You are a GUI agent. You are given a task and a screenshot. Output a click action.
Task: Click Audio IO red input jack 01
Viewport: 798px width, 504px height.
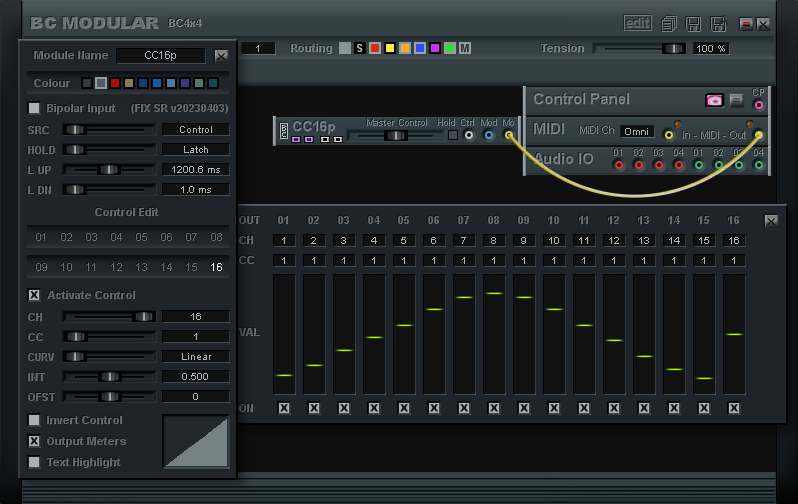coord(619,165)
